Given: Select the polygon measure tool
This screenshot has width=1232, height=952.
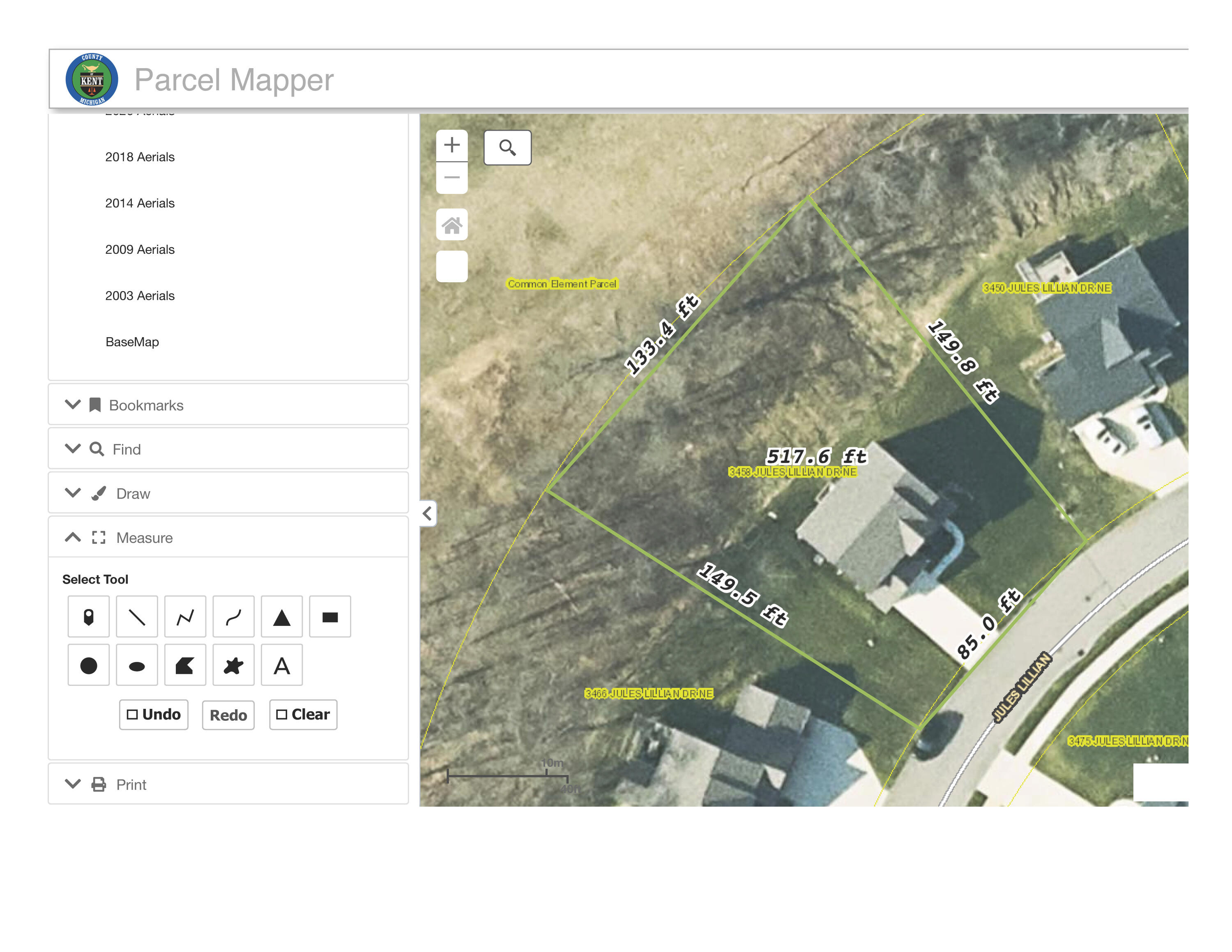Looking at the screenshot, I should (x=185, y=665).
